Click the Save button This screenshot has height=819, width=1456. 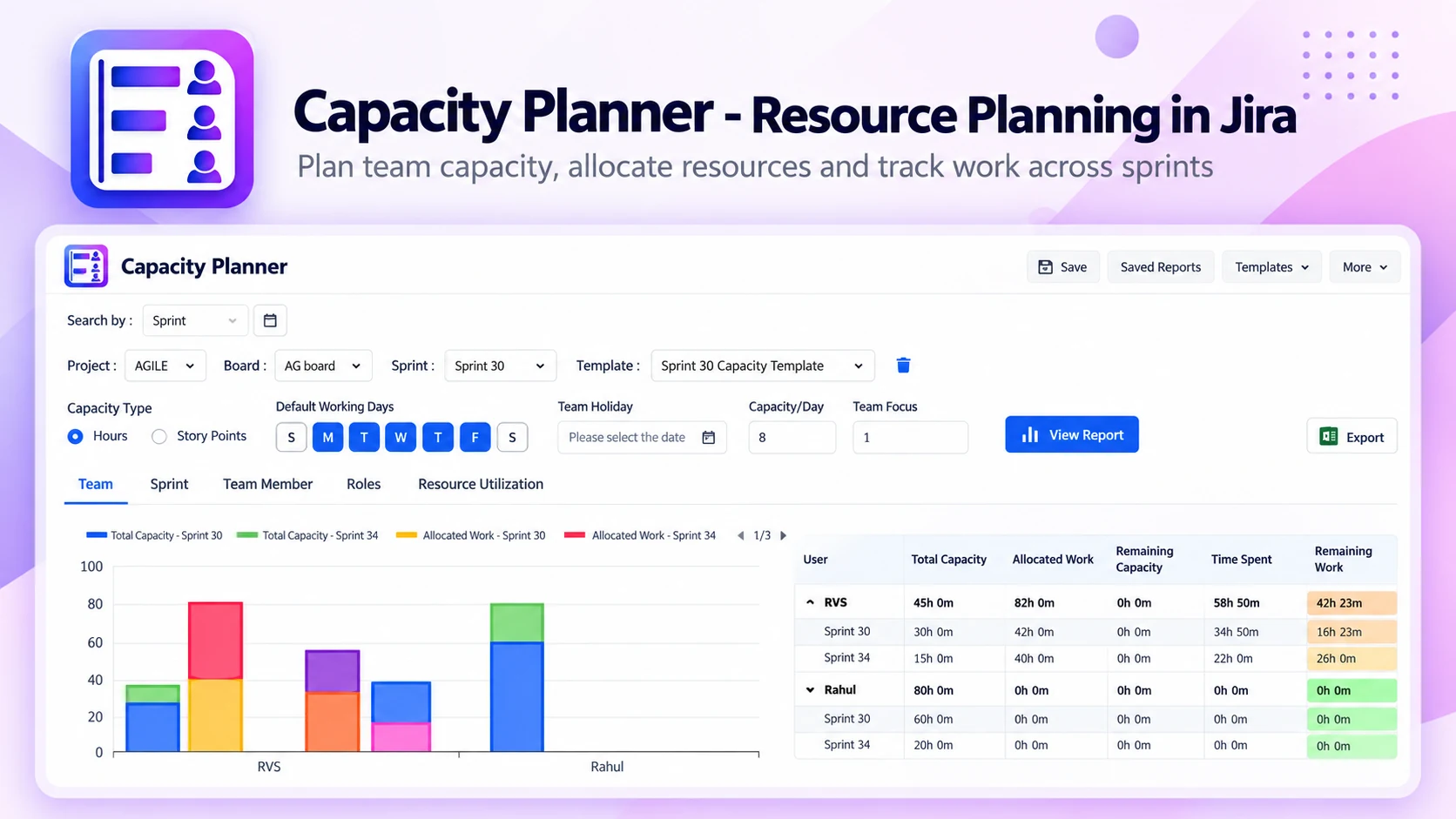(x=1062, y=267)
